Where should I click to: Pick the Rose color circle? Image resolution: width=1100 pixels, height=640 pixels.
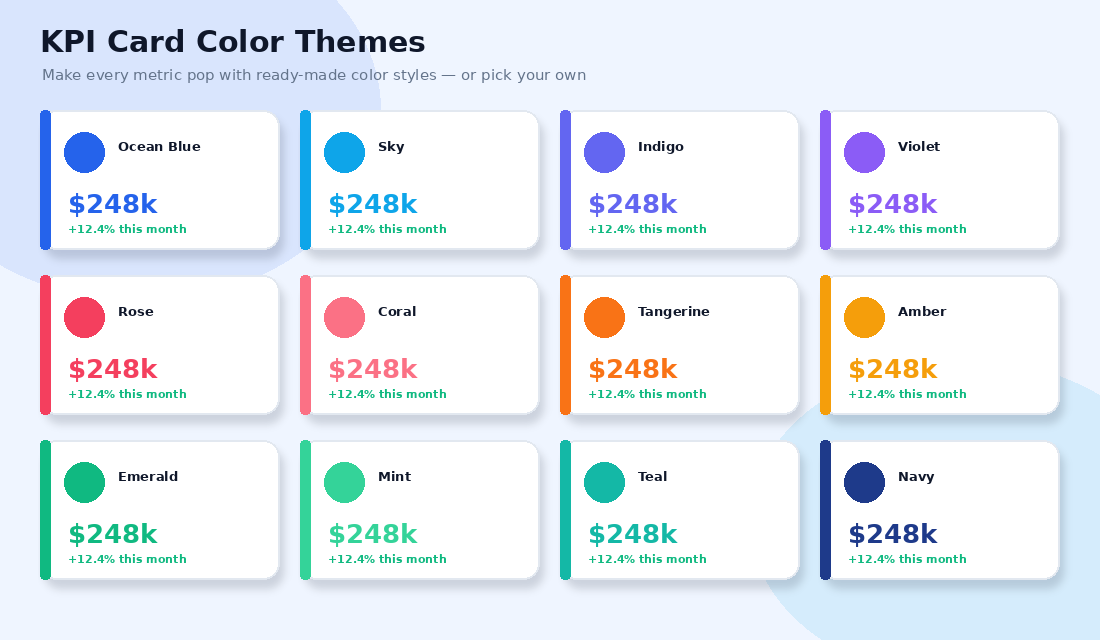(x=84, y=317)
